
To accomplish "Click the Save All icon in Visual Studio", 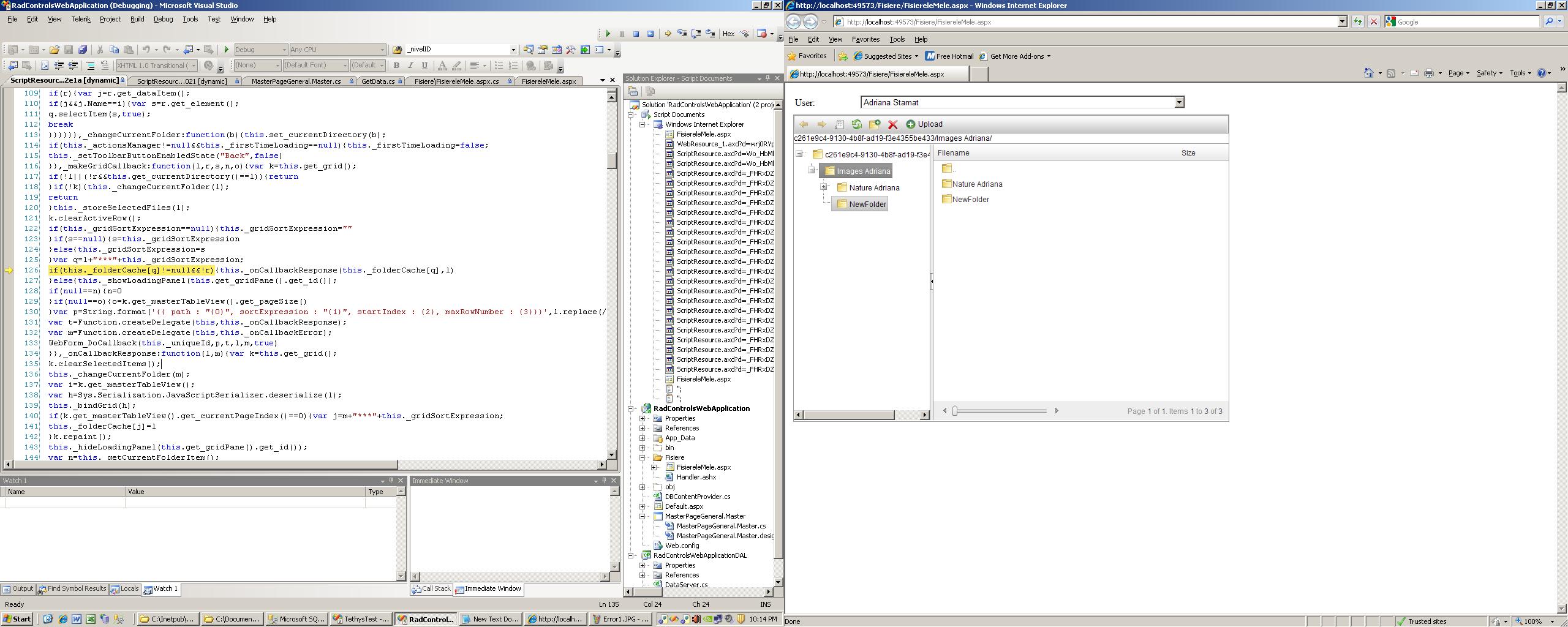I will (x=83, y=50).
